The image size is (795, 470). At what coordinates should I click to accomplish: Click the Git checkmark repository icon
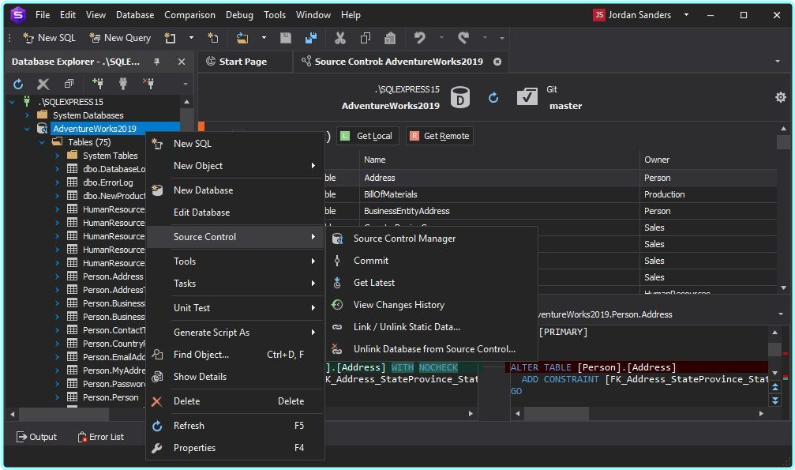pos(527,96)
